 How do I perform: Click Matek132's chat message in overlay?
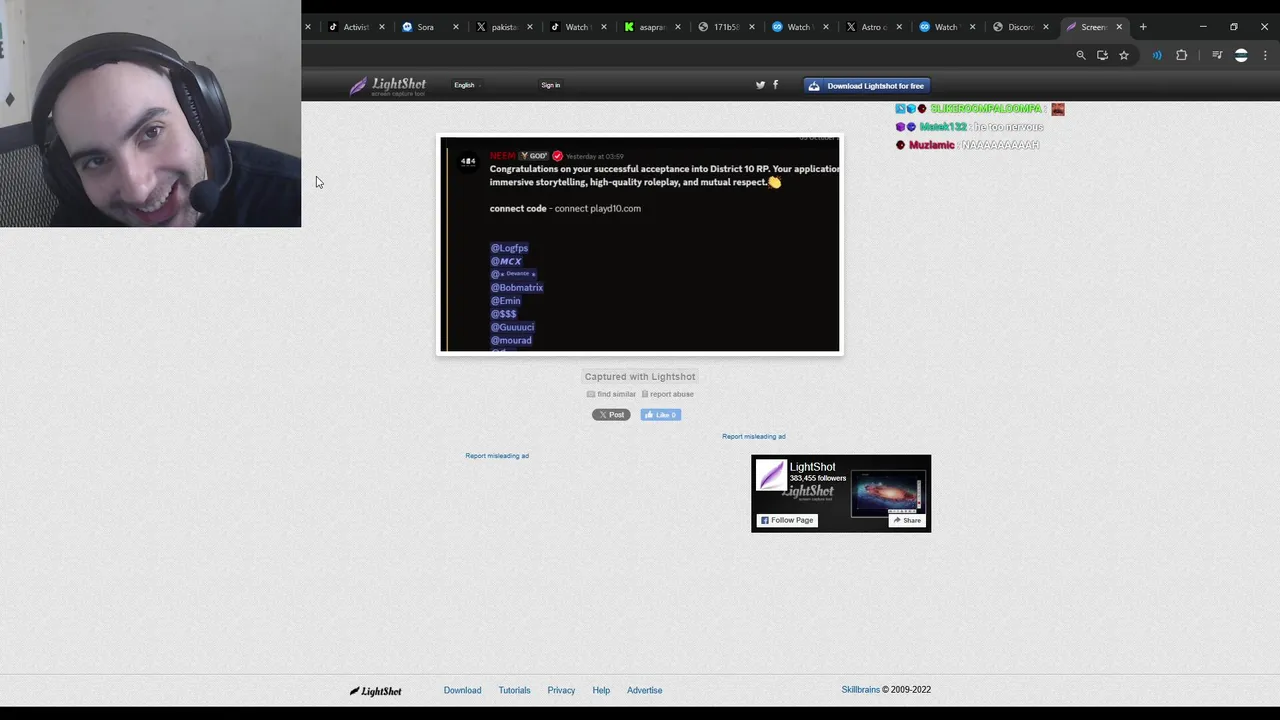(970, 127)
